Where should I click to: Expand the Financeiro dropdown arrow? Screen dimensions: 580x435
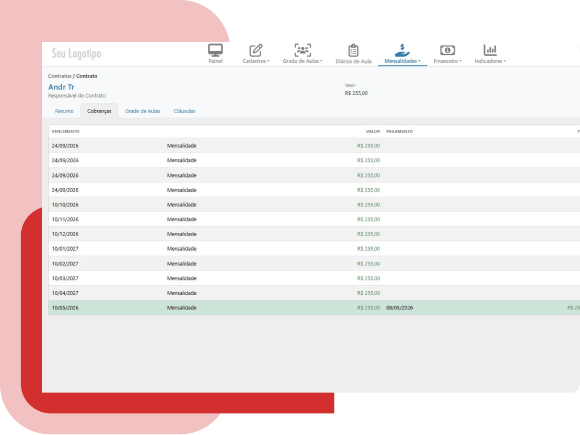click(x=460, y=61)
